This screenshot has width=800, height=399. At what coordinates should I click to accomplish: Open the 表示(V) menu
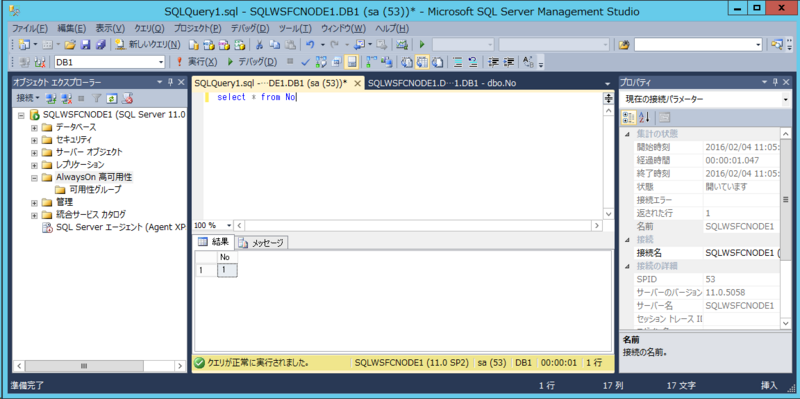click(110, 28)
